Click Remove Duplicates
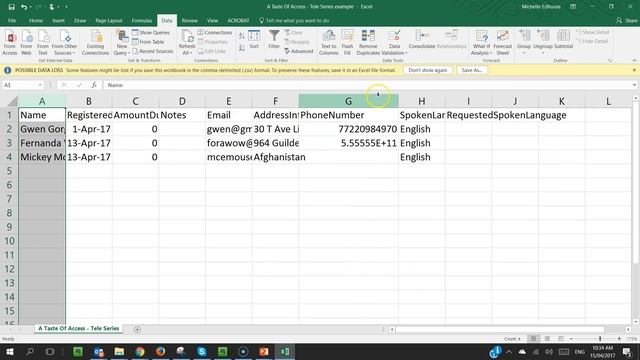The width and height of the screenshot is (640, 360). pyautogui.click(x=368, y=42)
